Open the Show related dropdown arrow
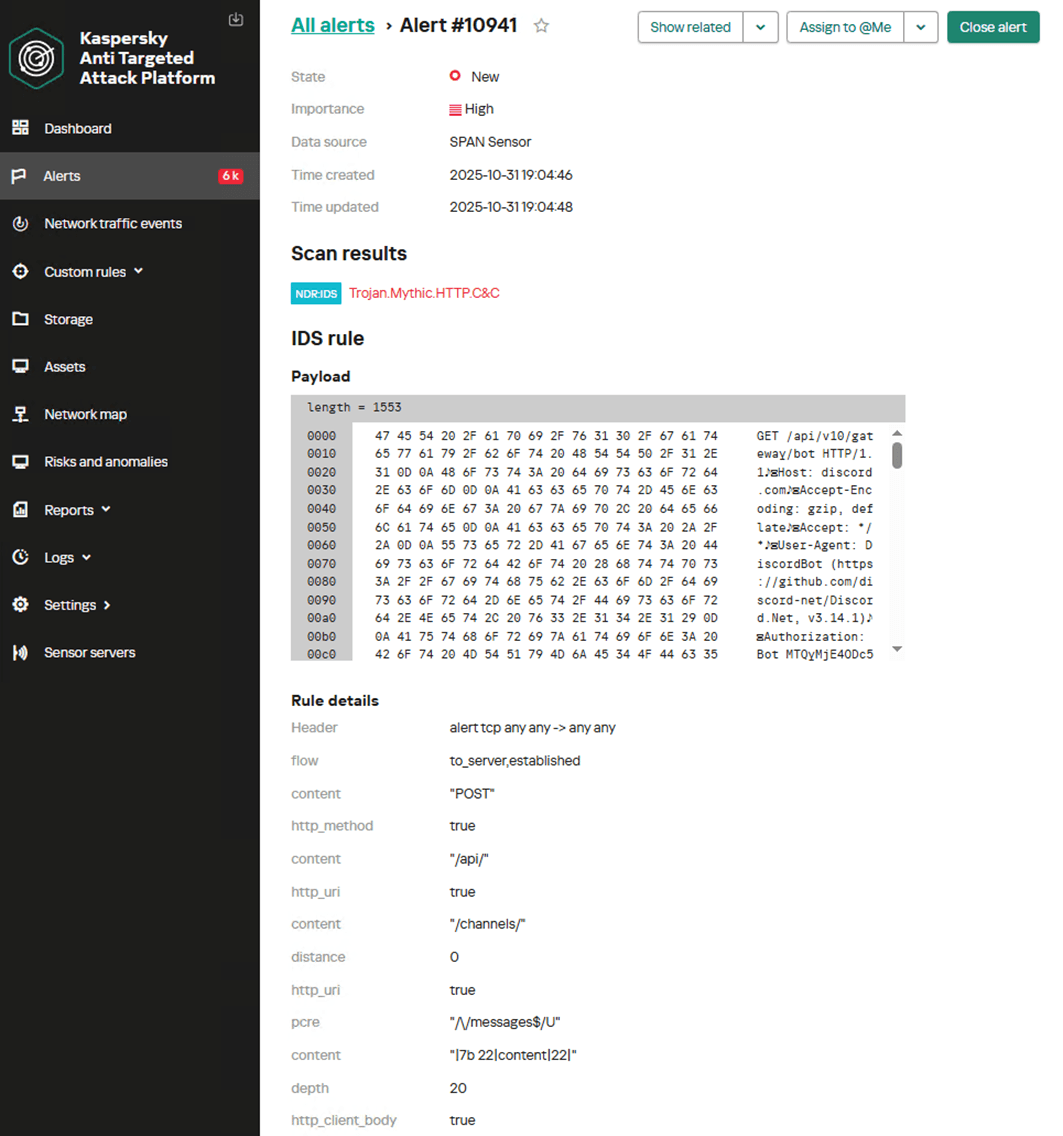This screenshot has width=1063, height=1136. tap(760, 27)
